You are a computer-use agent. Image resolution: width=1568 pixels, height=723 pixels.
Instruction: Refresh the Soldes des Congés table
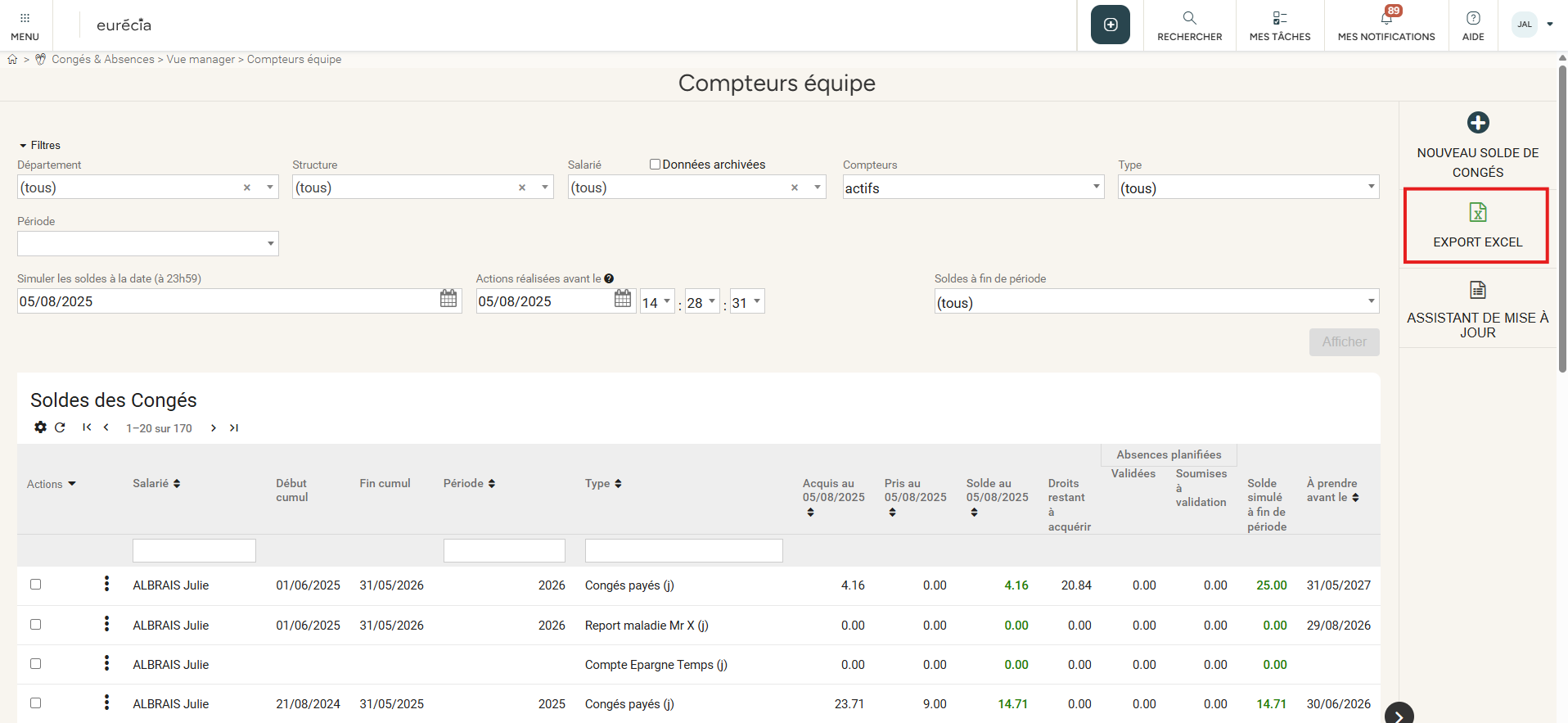60,427
